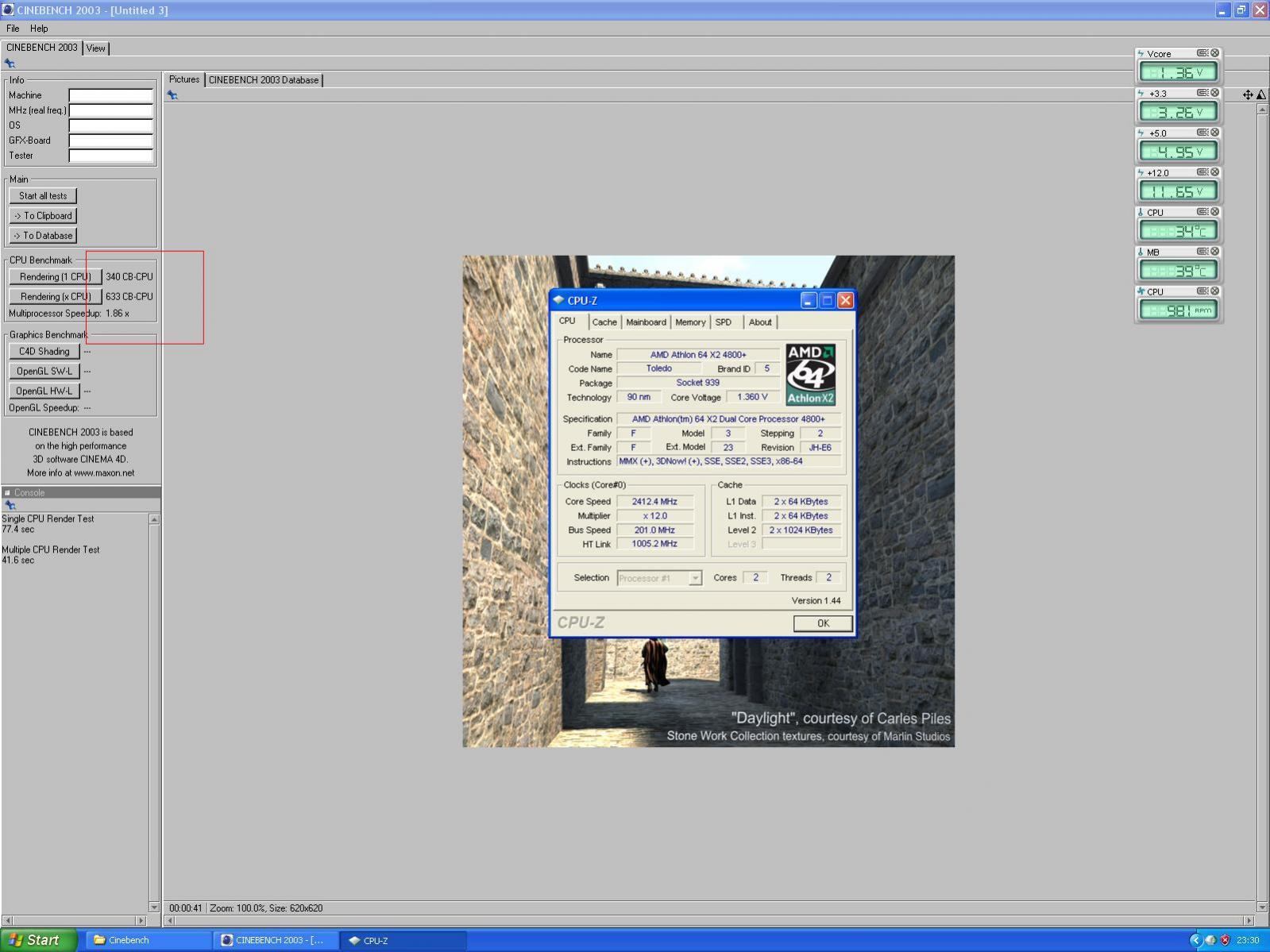The width and height of the screenshot is (1270, 952).
Task: Close the +5.0 voltage widget
Action: click(1214, 133)
